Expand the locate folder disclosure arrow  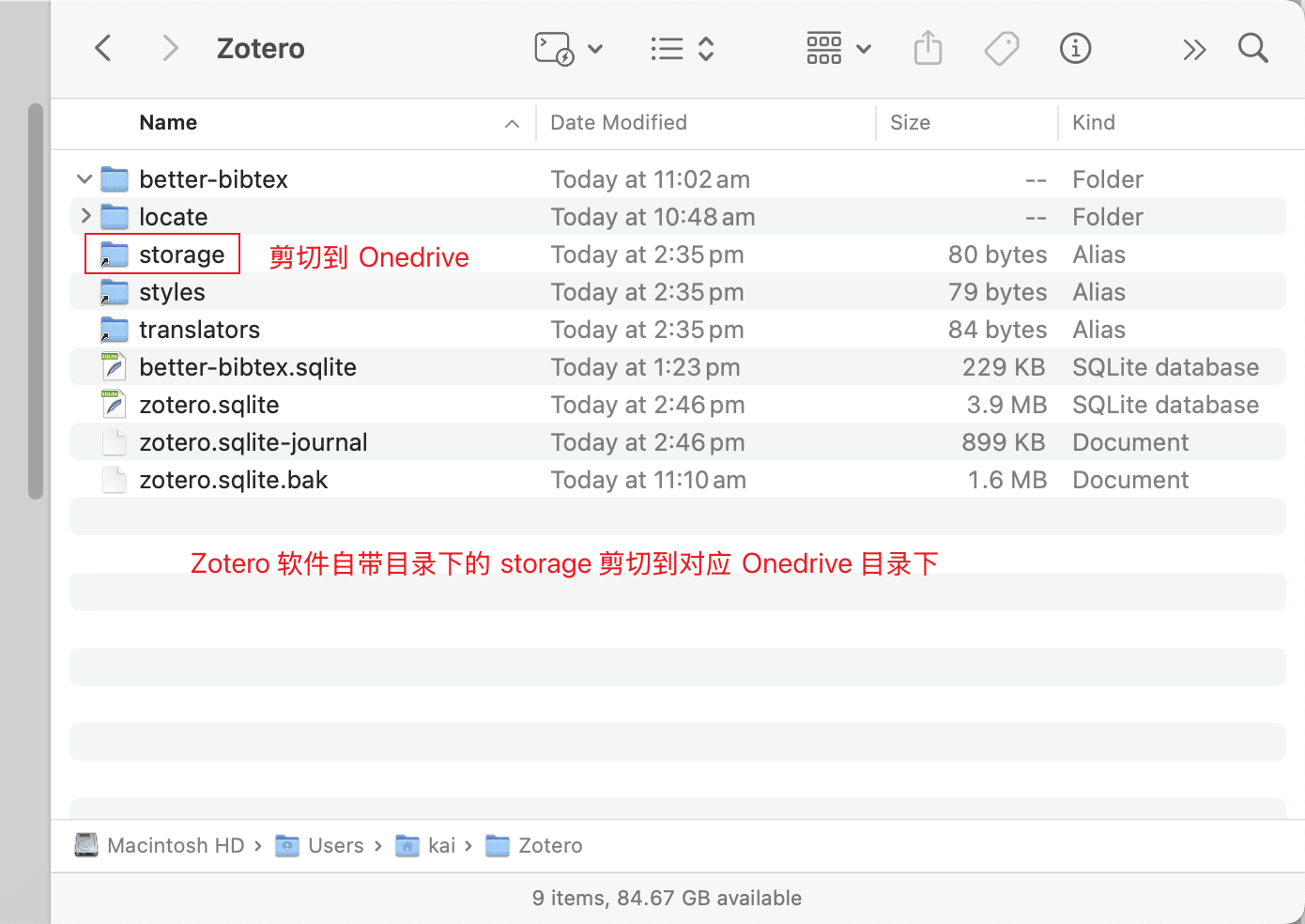coord(86,216)
